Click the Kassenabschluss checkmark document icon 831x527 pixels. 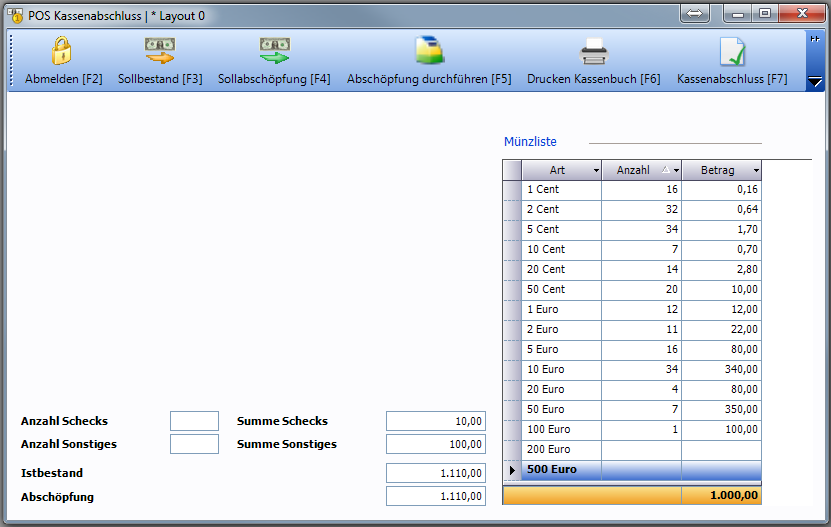click(x=732, y=51)
